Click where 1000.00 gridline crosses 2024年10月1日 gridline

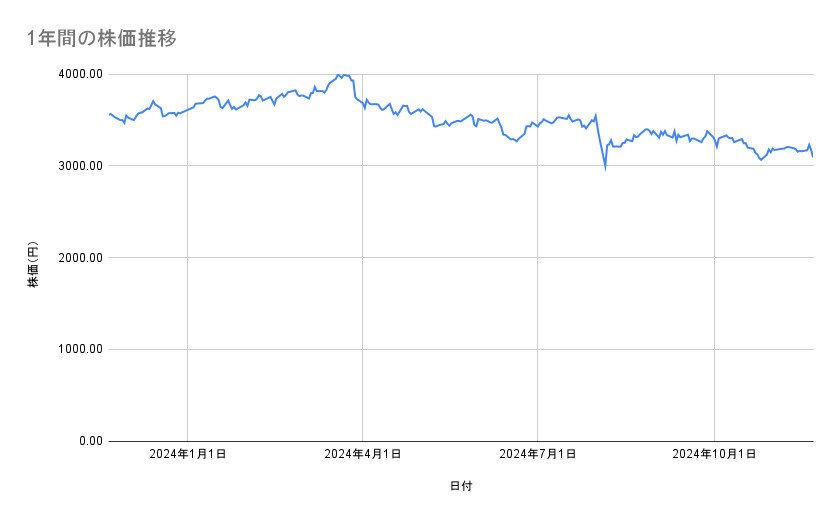pyautogui.click(x=714, y=349)
